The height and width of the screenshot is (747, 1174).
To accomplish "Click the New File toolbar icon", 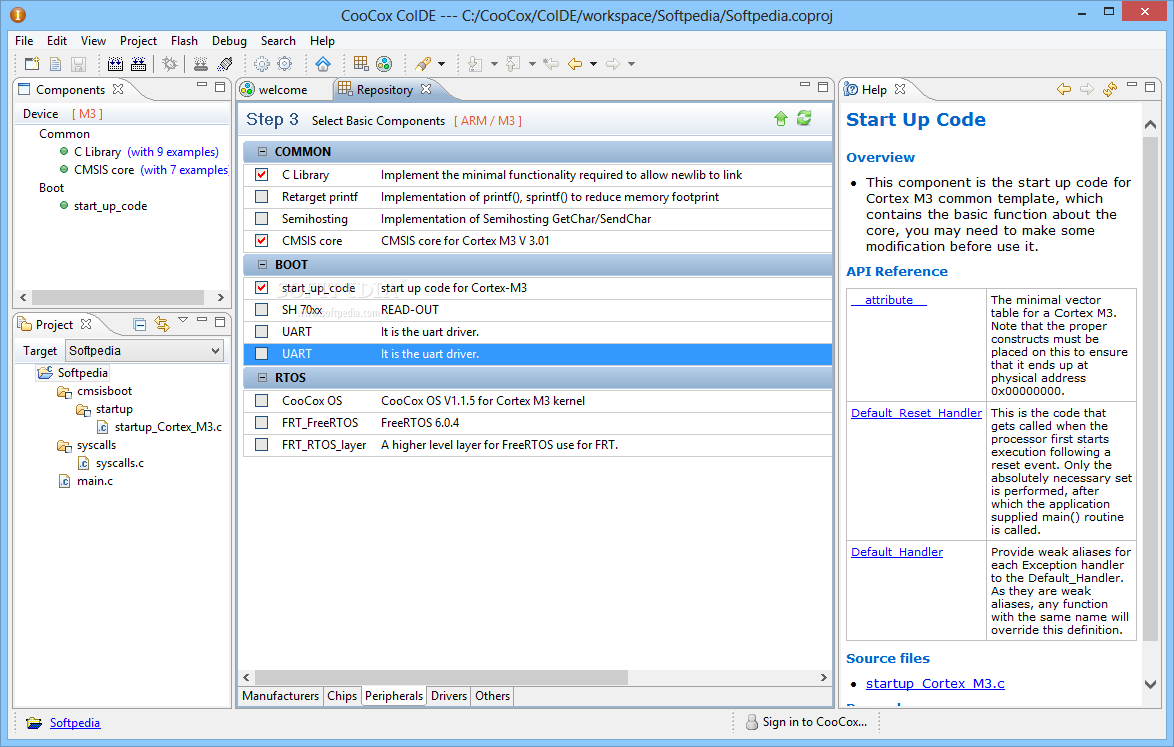I will pos(55,64).
